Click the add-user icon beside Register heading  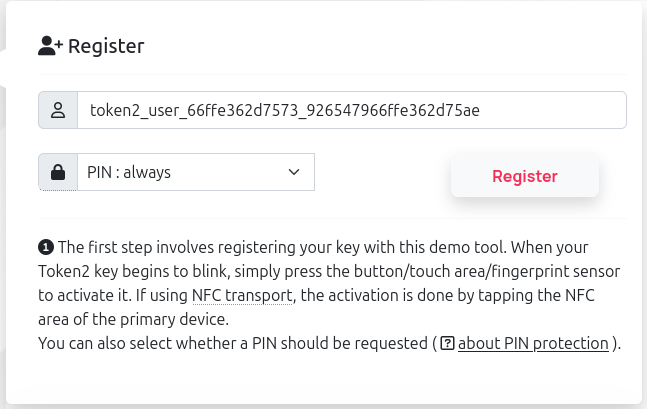pyautogui.click(x=50, y=46)
